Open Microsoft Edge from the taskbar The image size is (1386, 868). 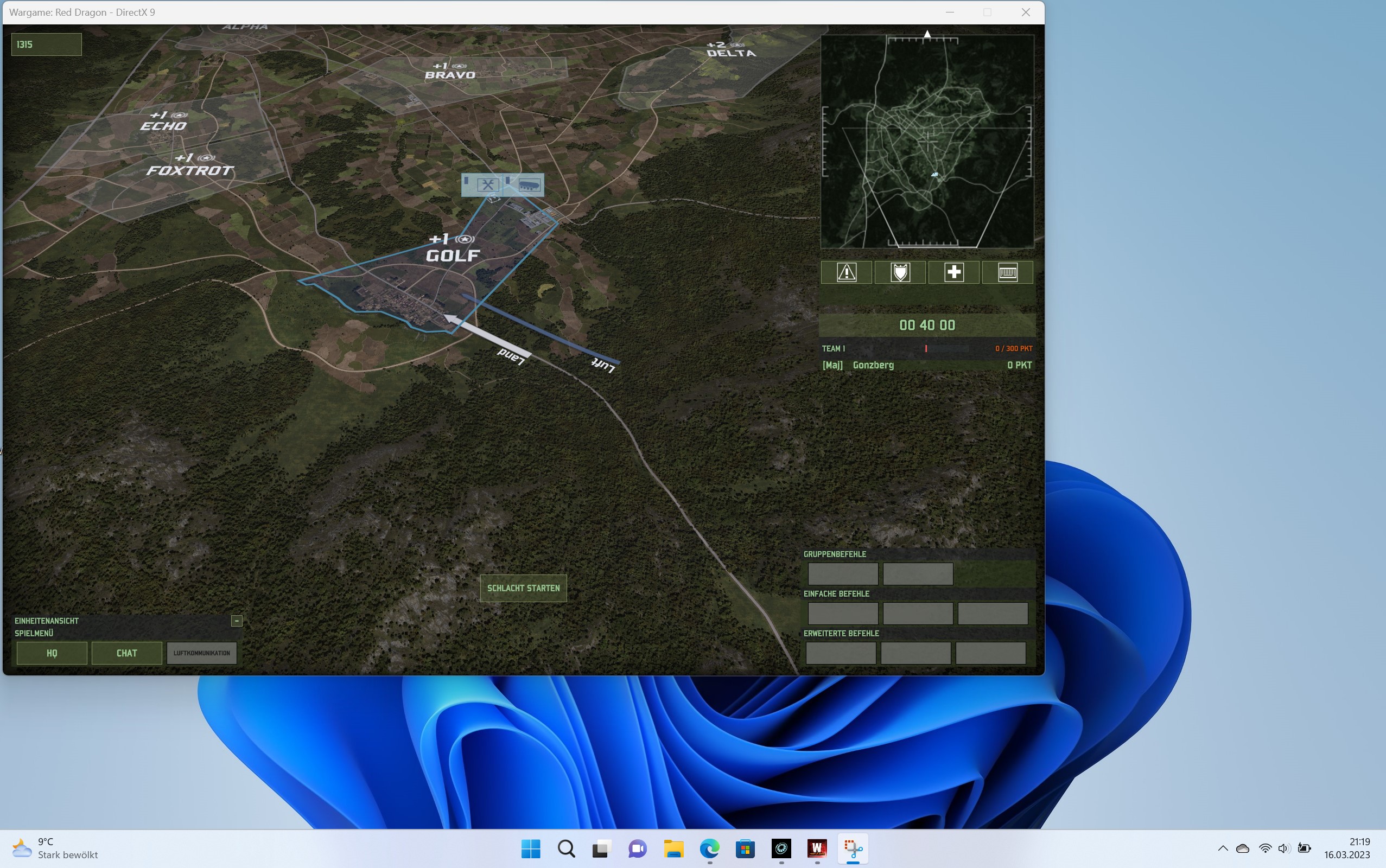tap(710, 848)
